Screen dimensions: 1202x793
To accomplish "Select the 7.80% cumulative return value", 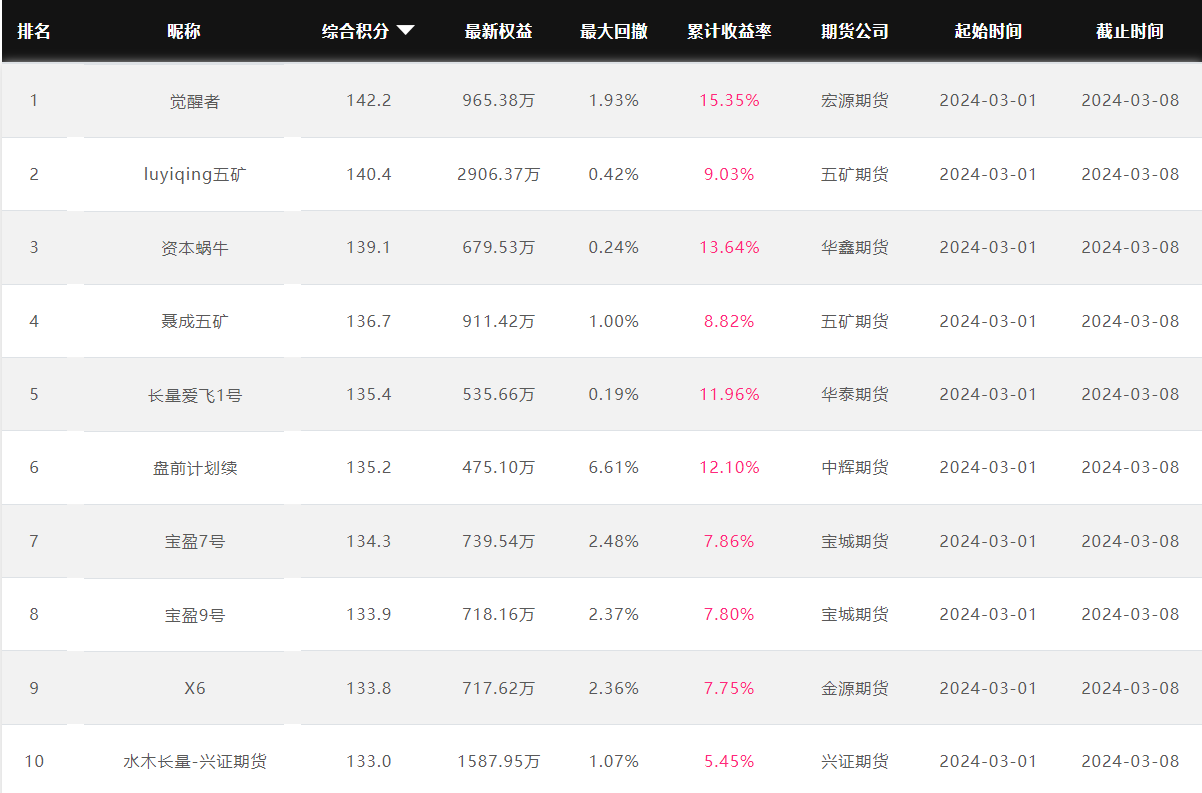I will pyautogui.click(x=729, y=614).
